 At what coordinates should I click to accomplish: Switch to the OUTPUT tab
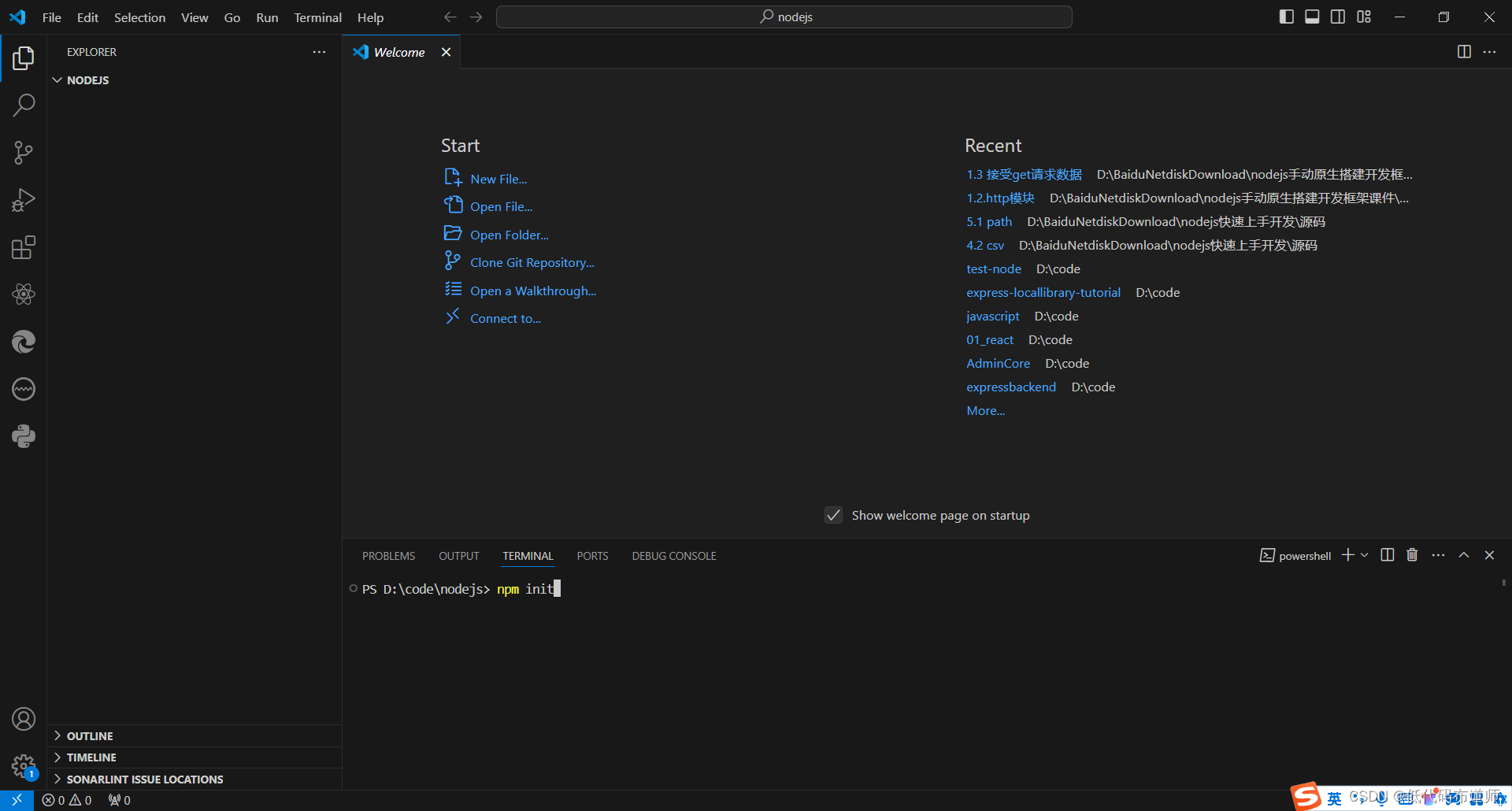coord(459,556)
